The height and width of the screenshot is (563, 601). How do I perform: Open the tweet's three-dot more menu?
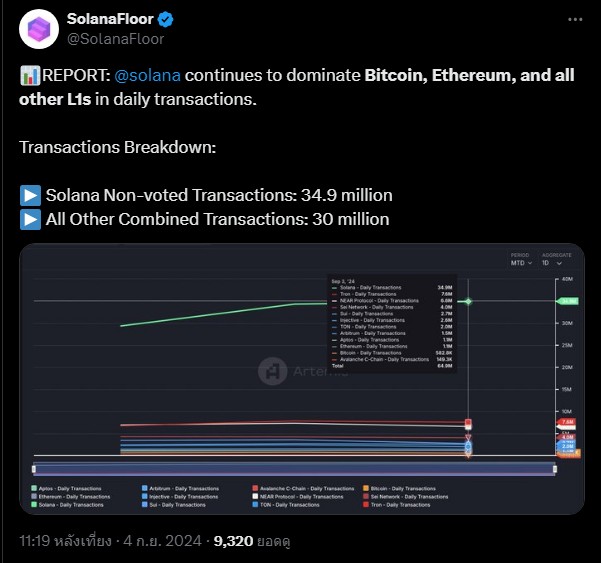pyautogui.click(x=575, y=20)
